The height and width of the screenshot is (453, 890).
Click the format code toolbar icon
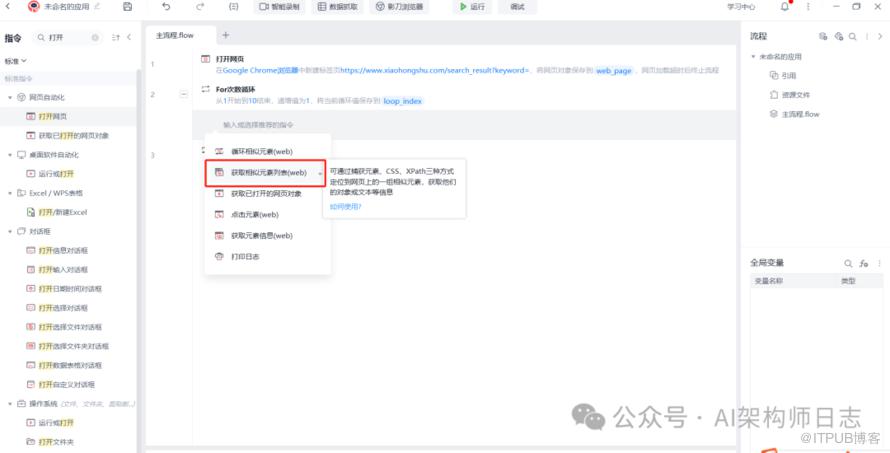[x=233, y=6]
